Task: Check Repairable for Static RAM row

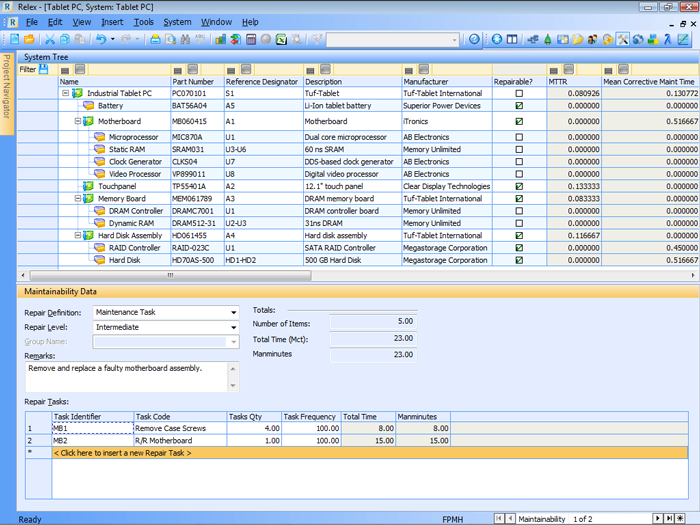Action: point(519,150)
